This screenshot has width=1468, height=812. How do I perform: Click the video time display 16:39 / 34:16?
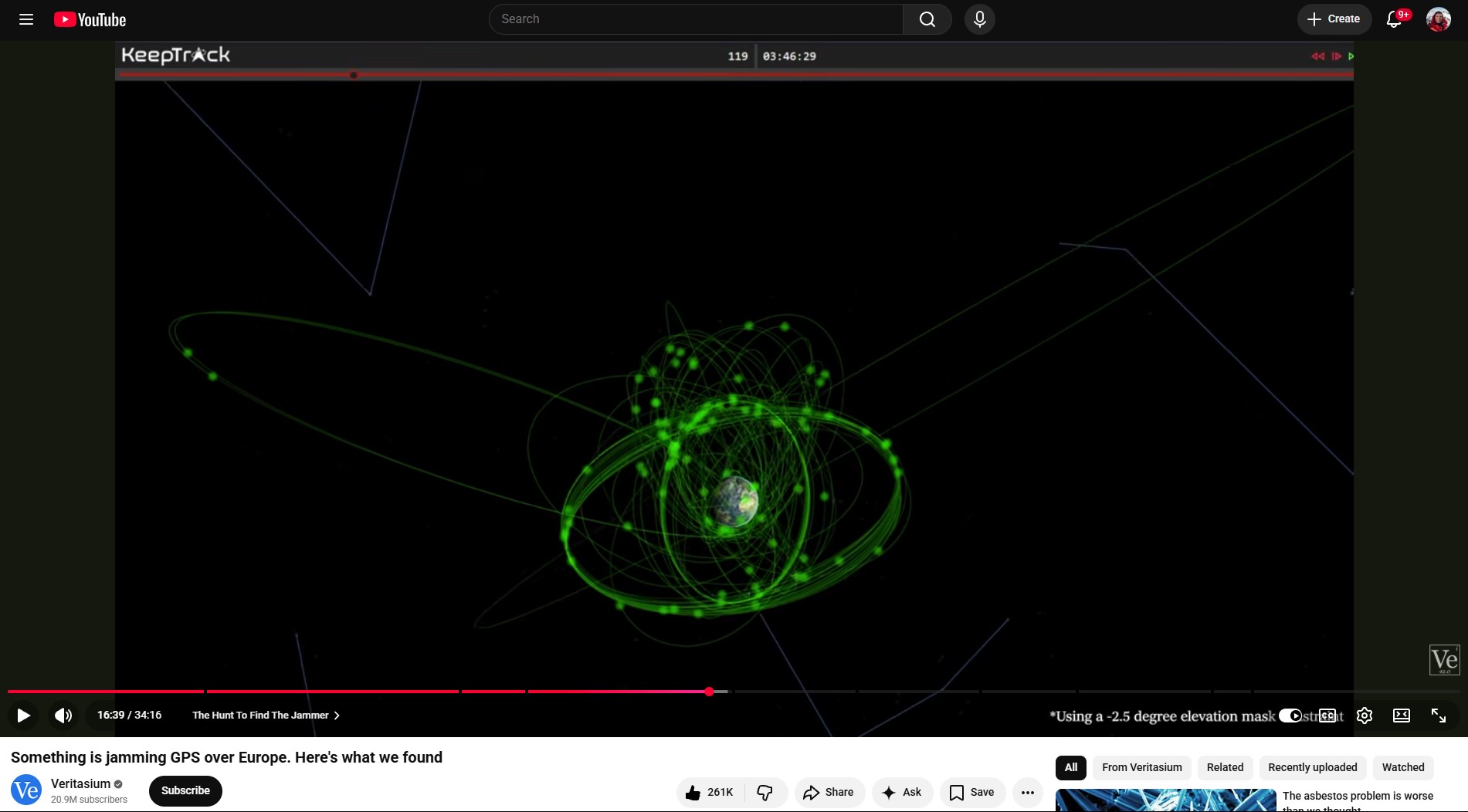tap(129, 716)
